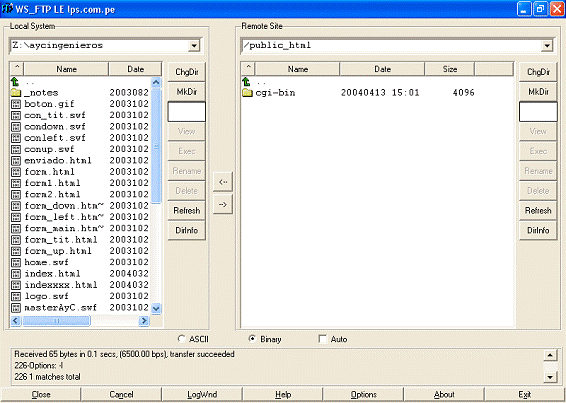Click remote list sort-order caret header
This screenshot has width=566, height=403.
[x=248, y=69]
